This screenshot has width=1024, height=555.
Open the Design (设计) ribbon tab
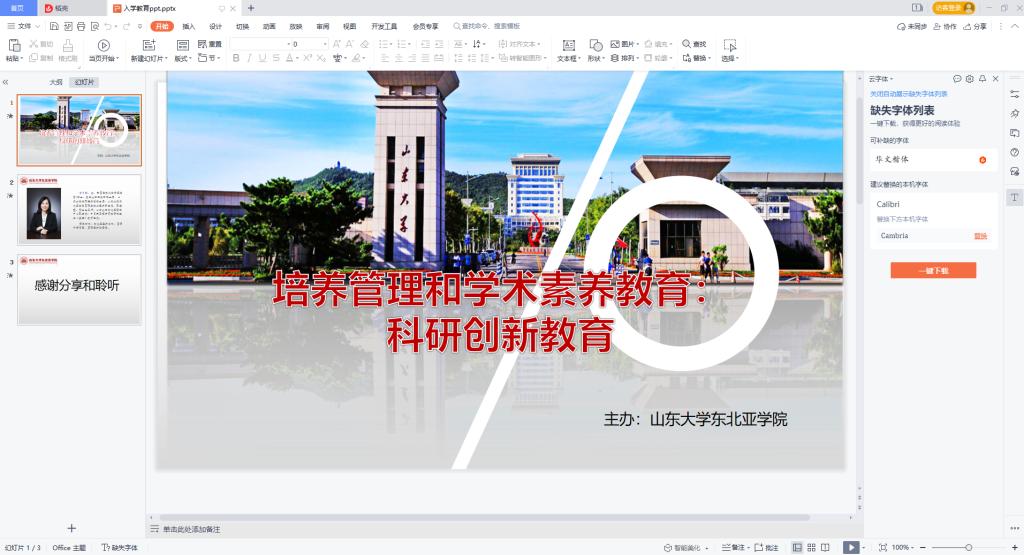(x=216, y=26)
